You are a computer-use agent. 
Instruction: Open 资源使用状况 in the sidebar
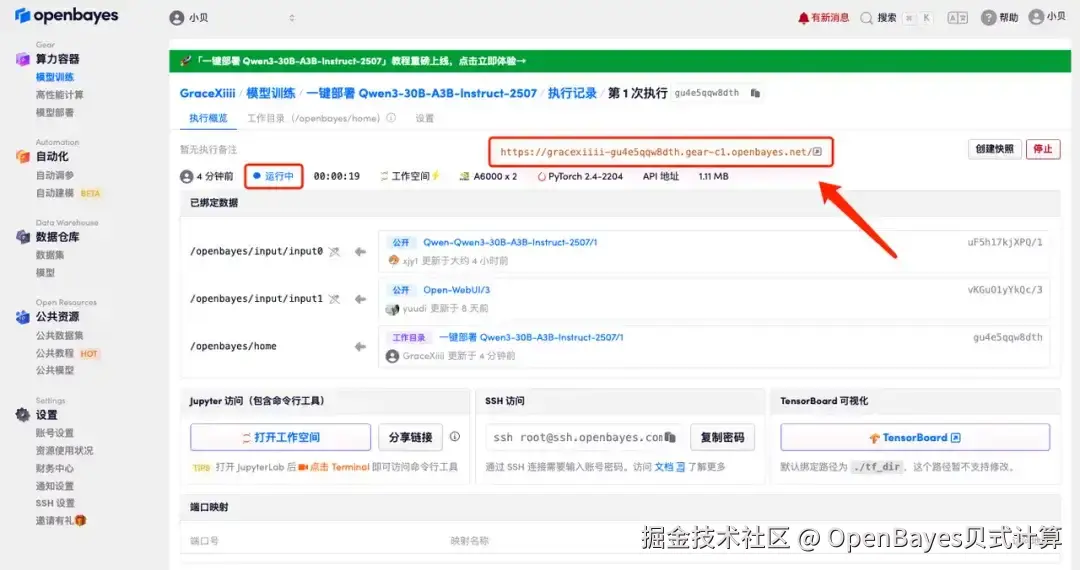coord(65,451)
